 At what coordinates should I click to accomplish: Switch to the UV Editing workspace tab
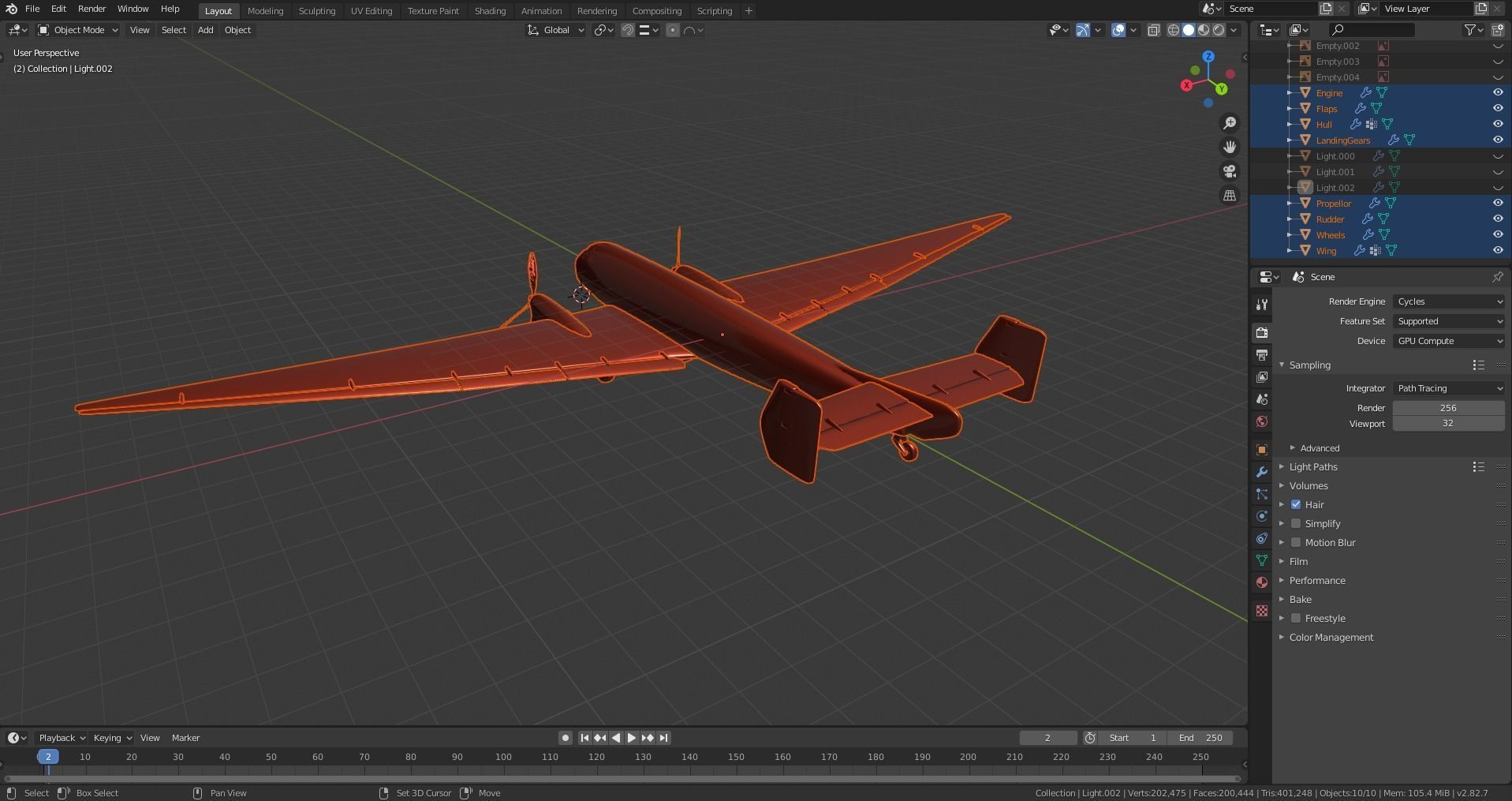coord(371,11)
